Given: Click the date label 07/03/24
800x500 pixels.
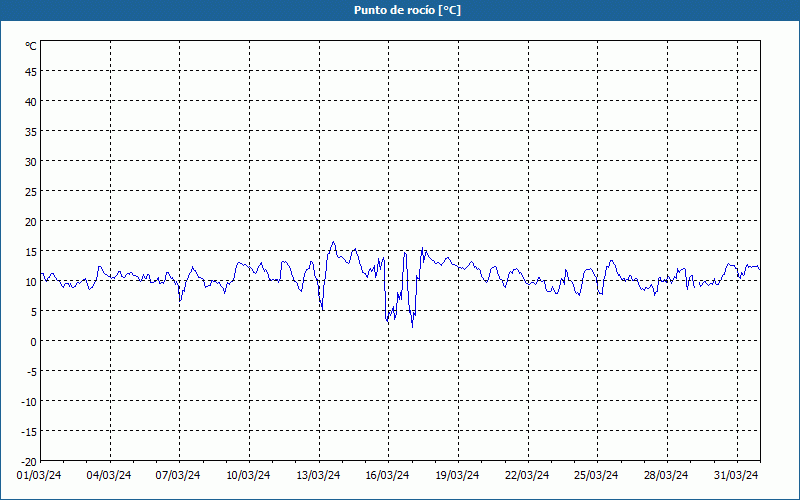Looking at the screenshot, I should point(178,476).
